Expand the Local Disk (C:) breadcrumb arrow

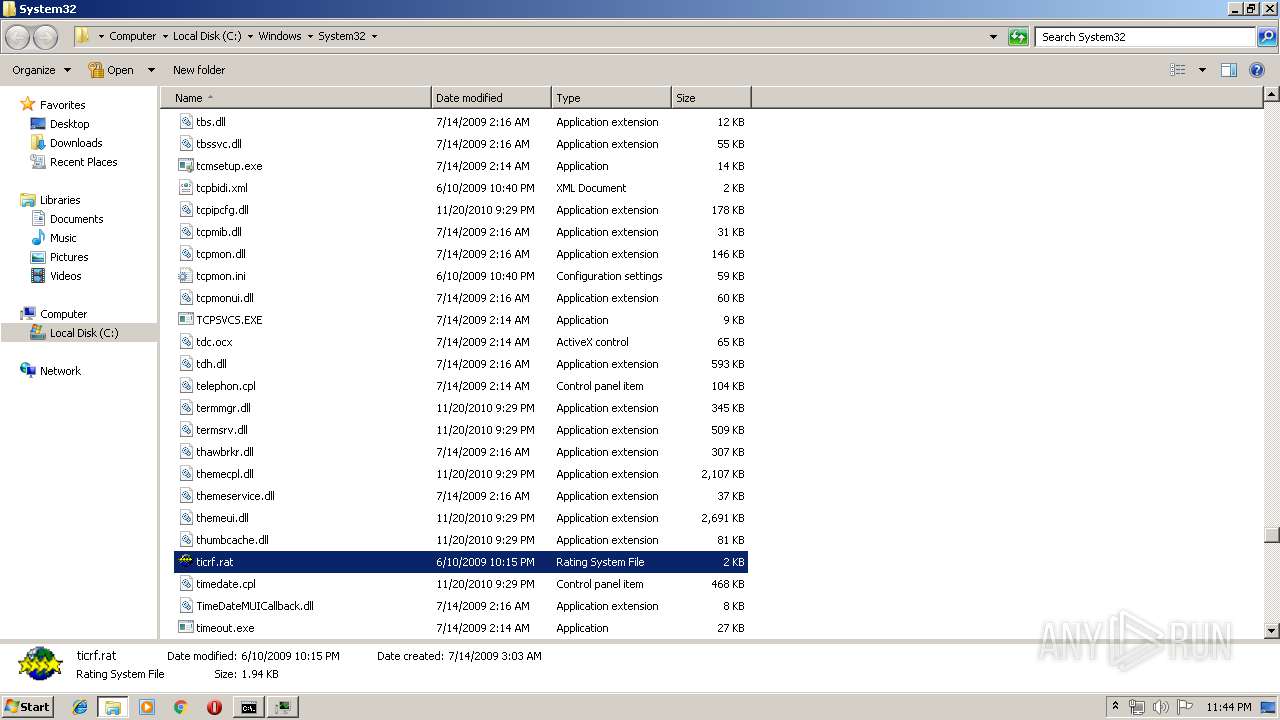coord(250,36)
